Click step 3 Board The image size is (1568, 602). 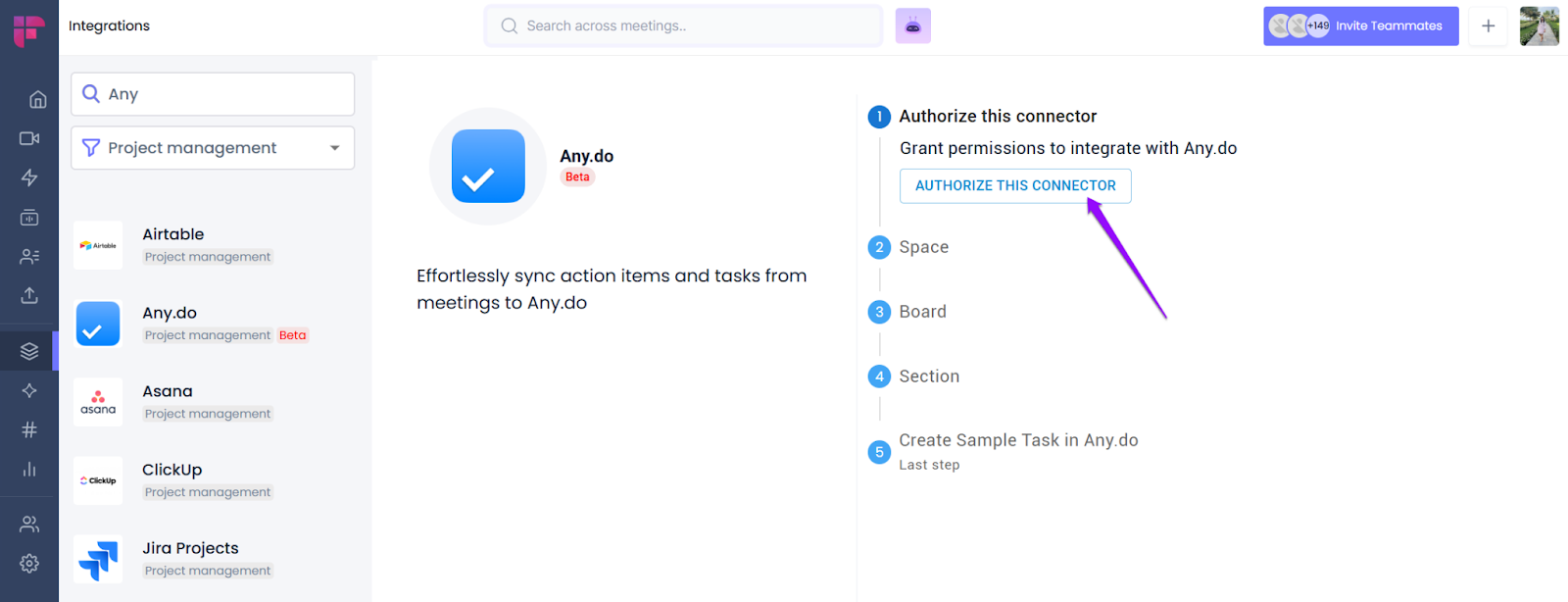click(x=907, y=312)
